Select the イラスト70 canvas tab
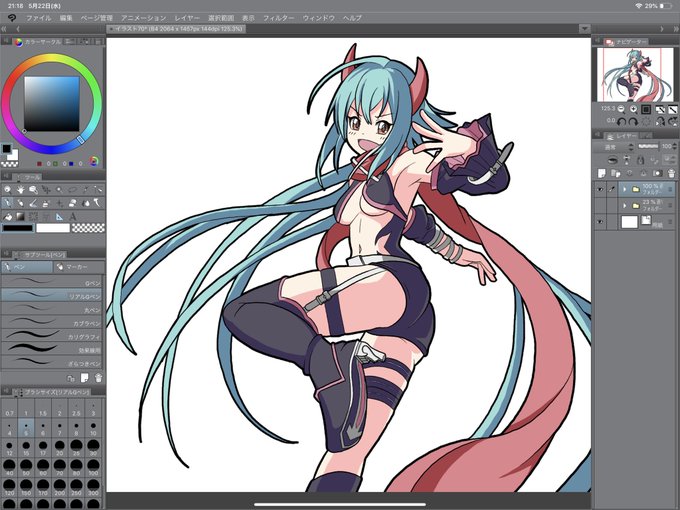 point(177,29)
